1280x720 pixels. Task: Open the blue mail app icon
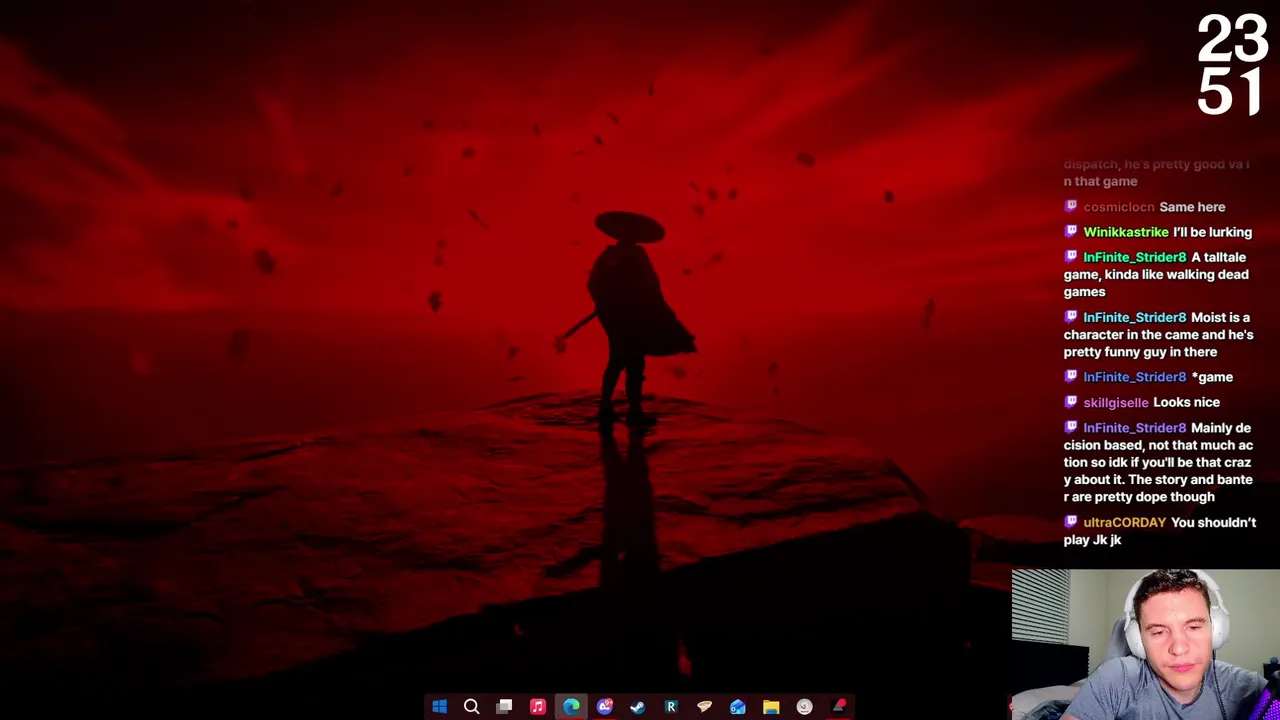[x=738, y=707]
